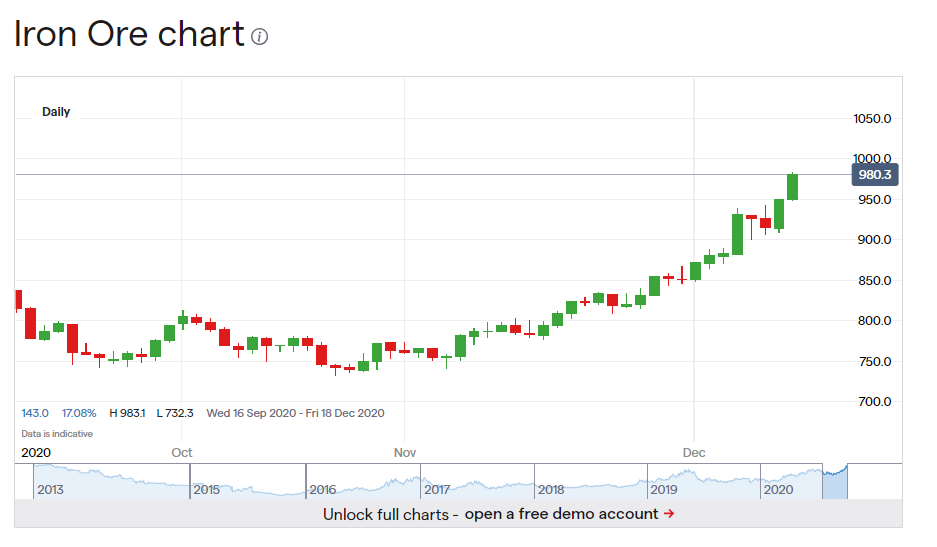Click the Oct label on the date axis
The height and width of the screenshot is (547, 937).
pyautogui.click(x=182, y=453)
